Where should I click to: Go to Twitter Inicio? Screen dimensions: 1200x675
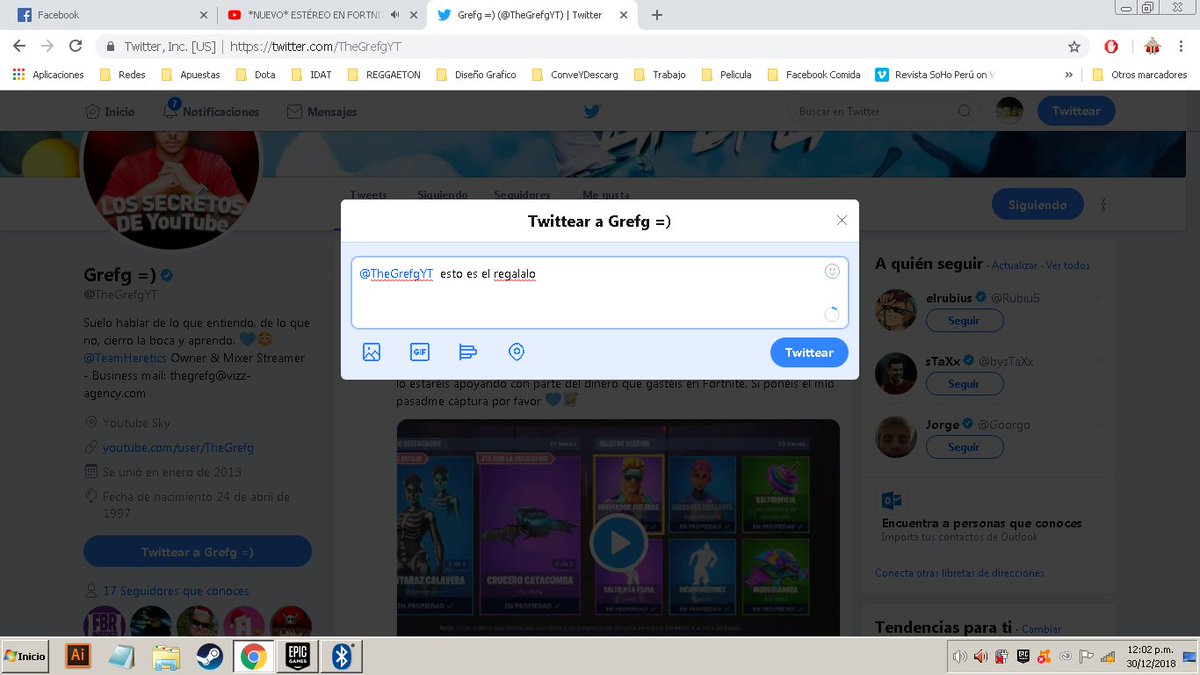[x=109, y=111]
